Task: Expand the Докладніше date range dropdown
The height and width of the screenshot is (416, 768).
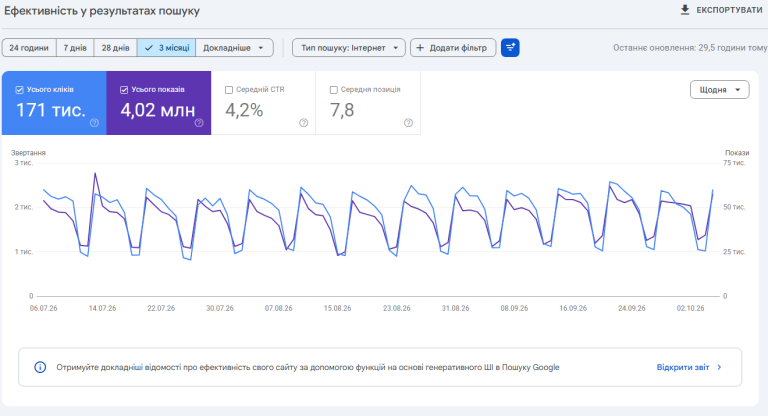Action: tap(234, 48)
